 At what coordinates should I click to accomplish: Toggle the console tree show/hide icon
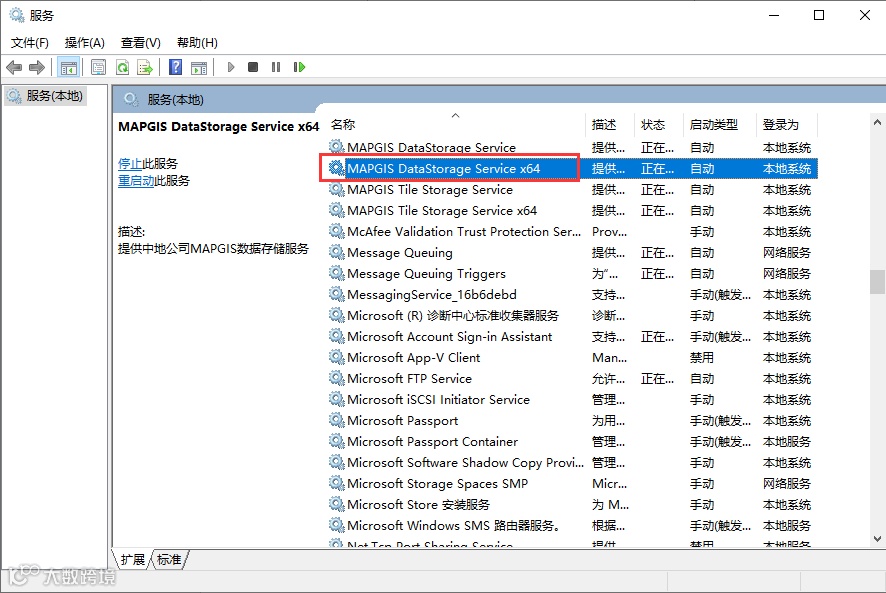click(x=69, y=67)
